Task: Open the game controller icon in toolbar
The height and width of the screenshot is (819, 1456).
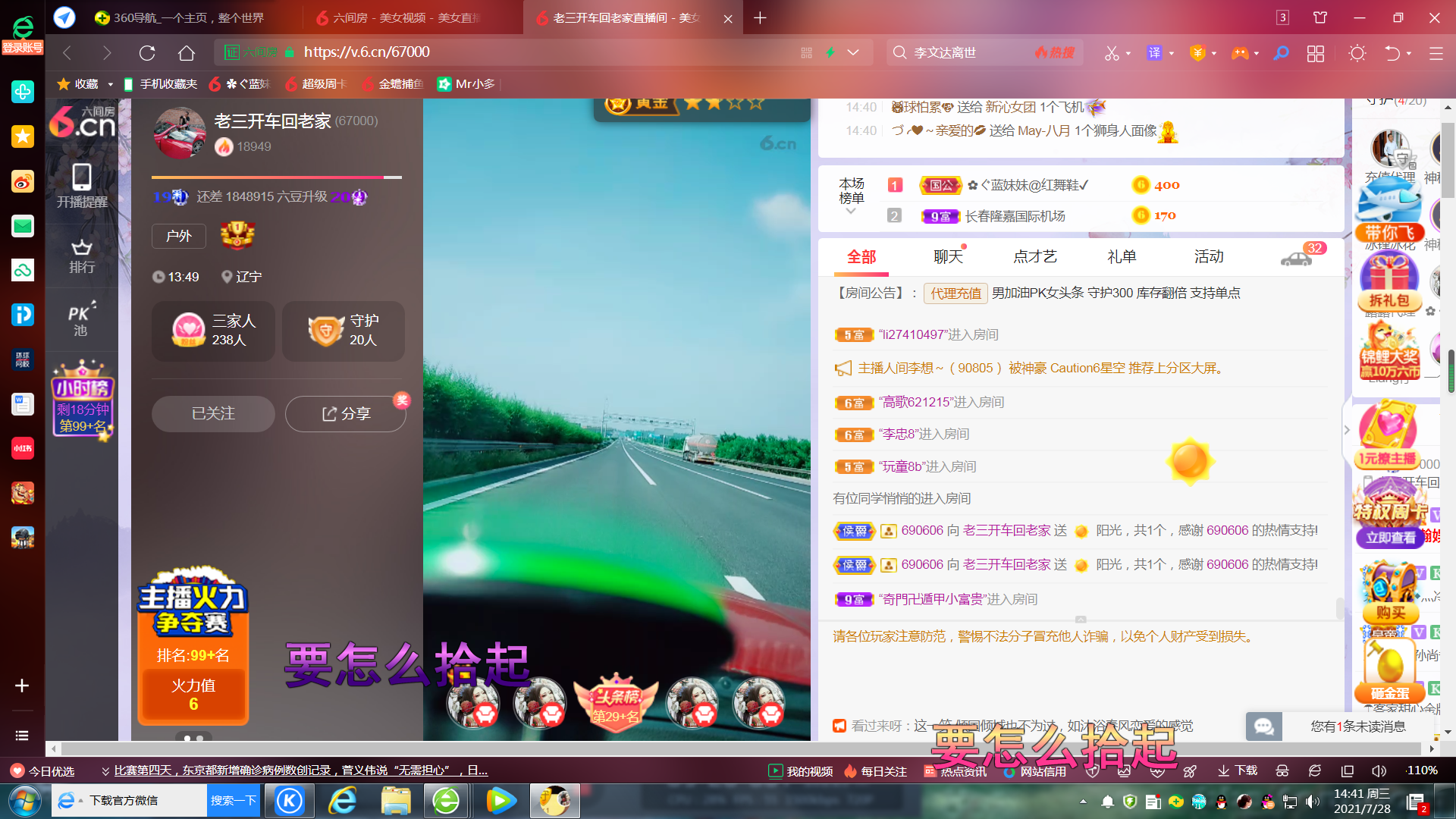Action: pos(1240,53)
